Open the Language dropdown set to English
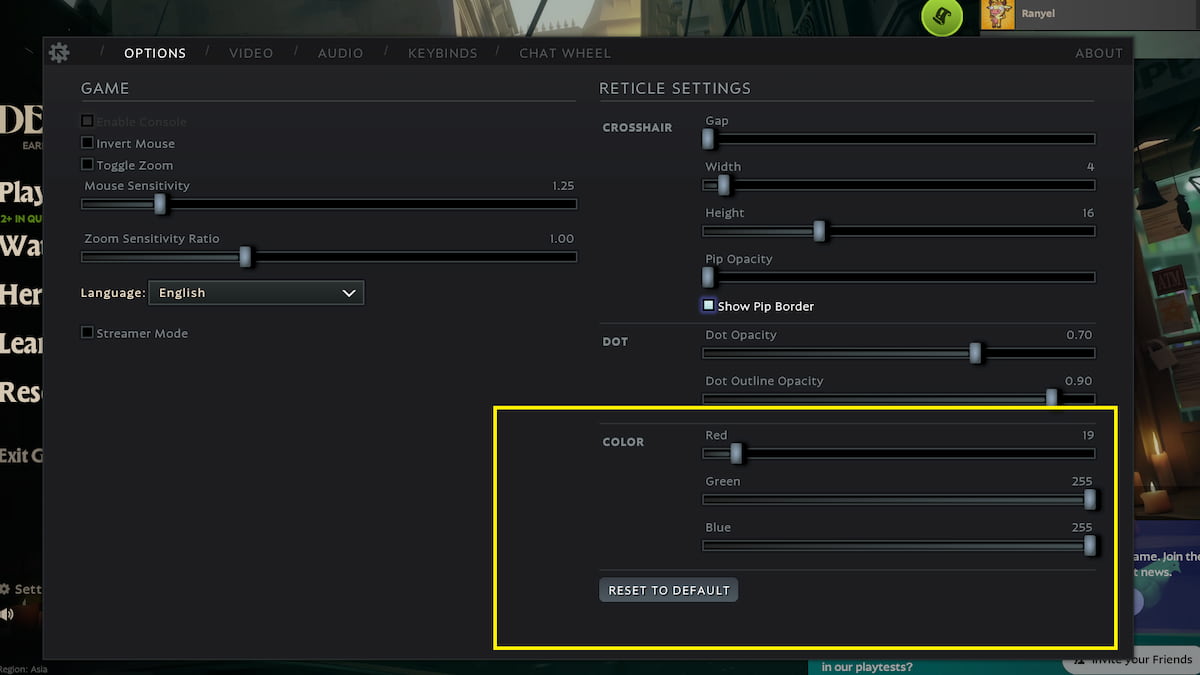 [x=255, y=293]
